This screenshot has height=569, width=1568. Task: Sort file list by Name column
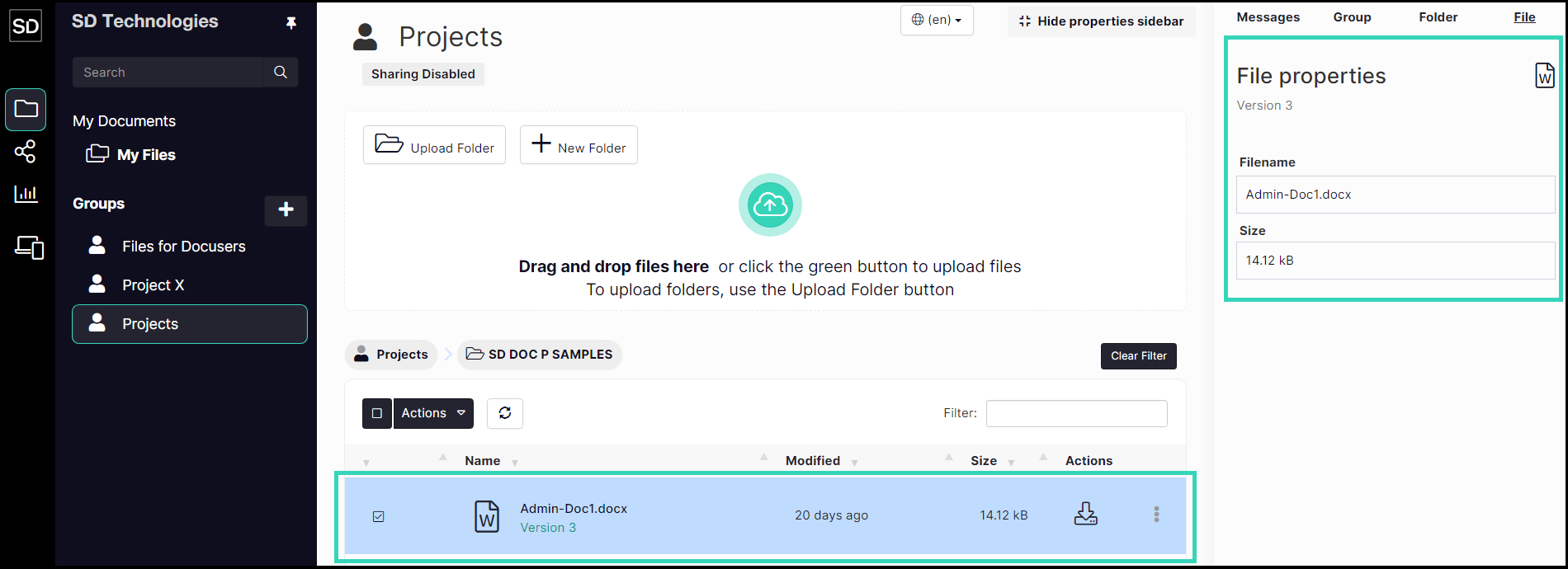pyautogui.click(x=482, y=461)
